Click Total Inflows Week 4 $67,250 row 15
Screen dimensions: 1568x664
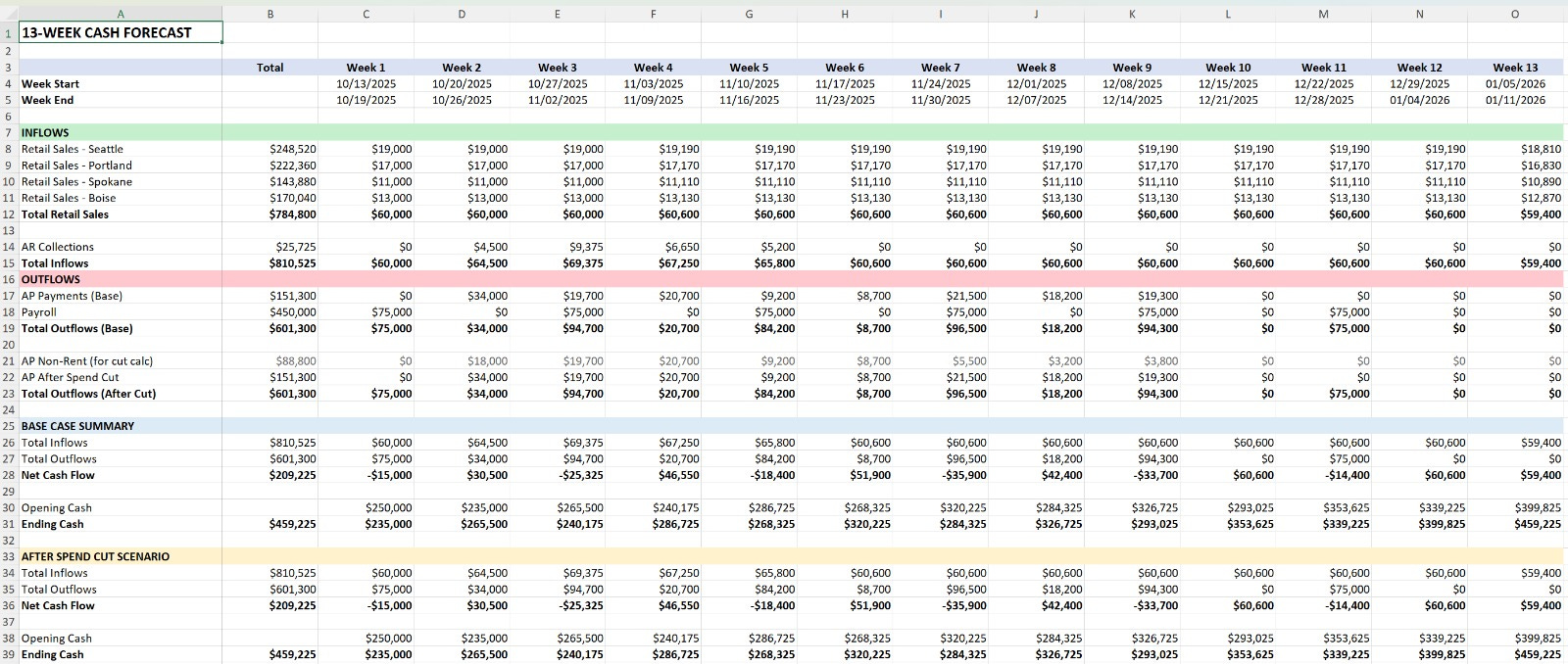(x=654, y=263)
